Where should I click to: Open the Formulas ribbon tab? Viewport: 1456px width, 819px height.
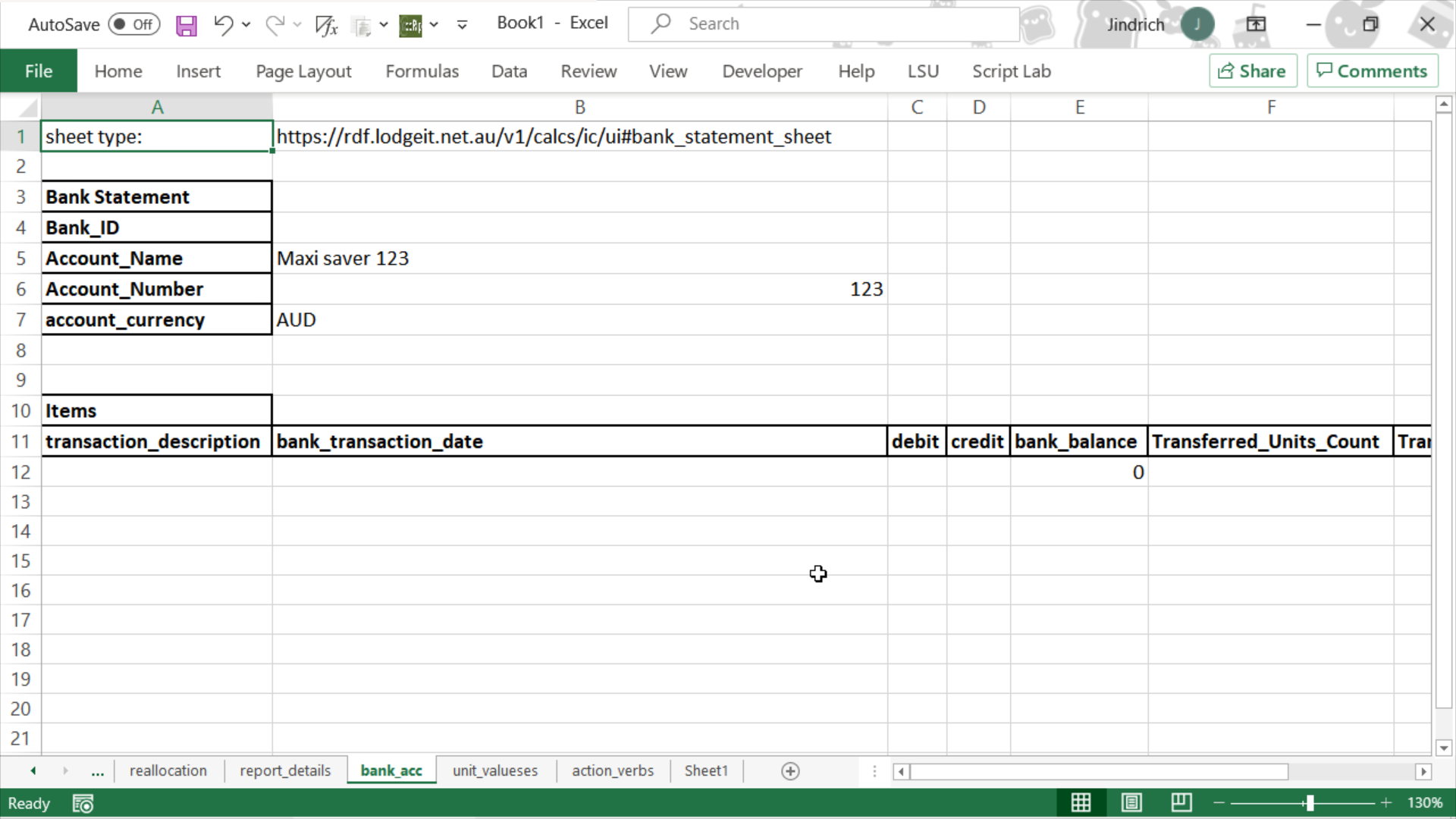[422, 71]
